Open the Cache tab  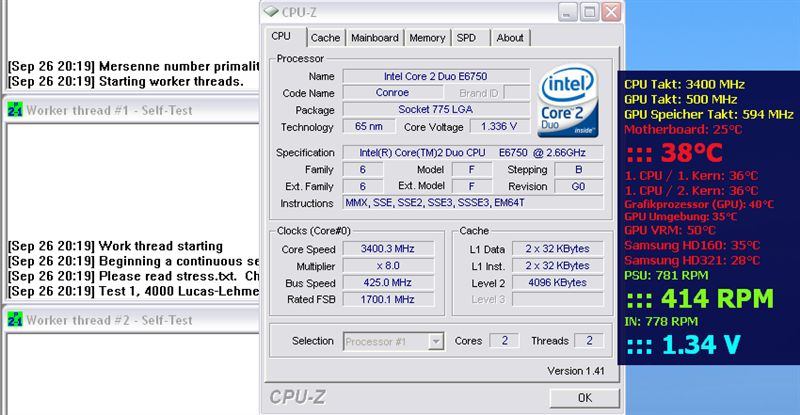pyautogui.click(x=325, y=38)
